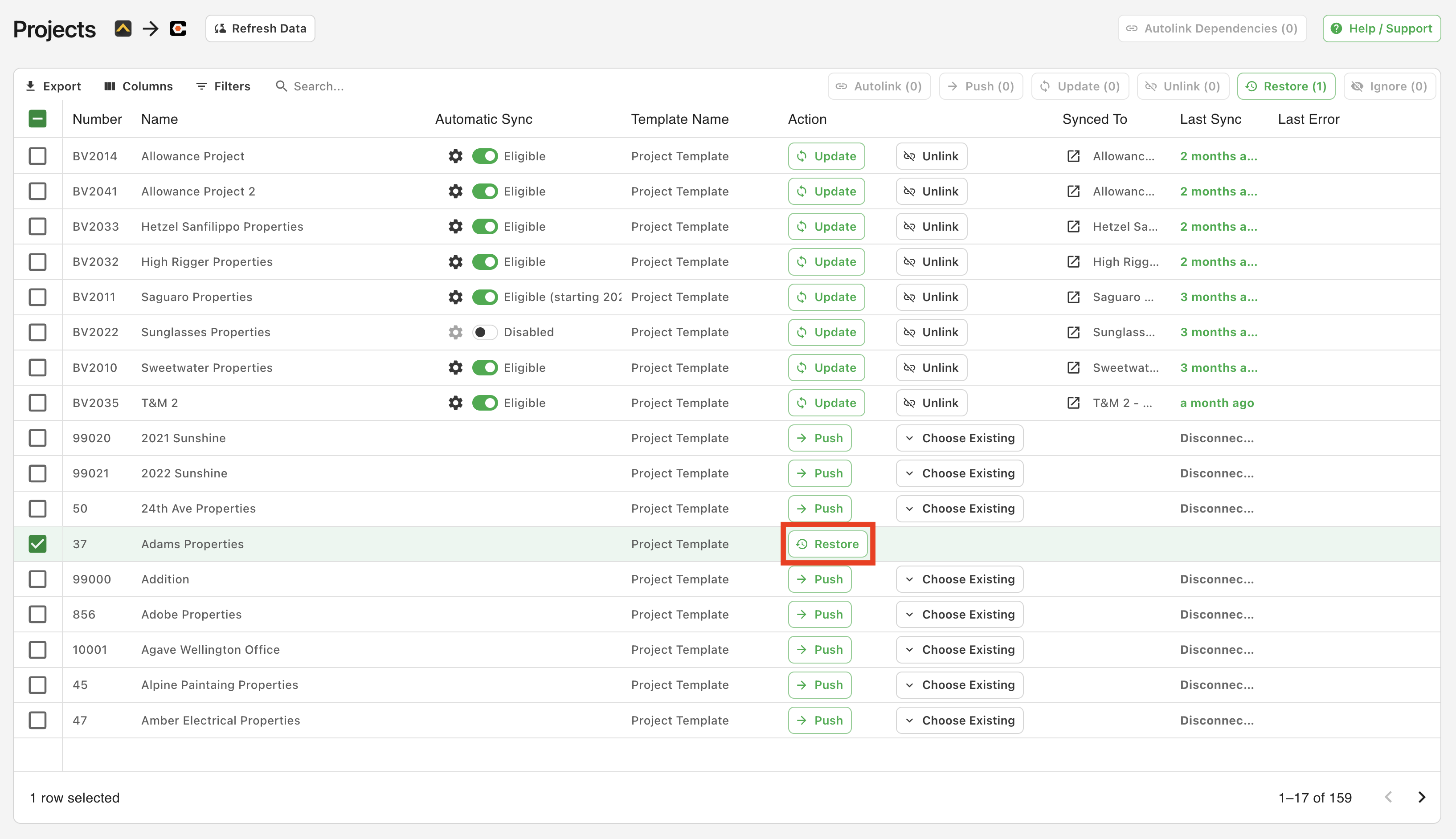Sort by the Last Sync column header

(1211, 119)
